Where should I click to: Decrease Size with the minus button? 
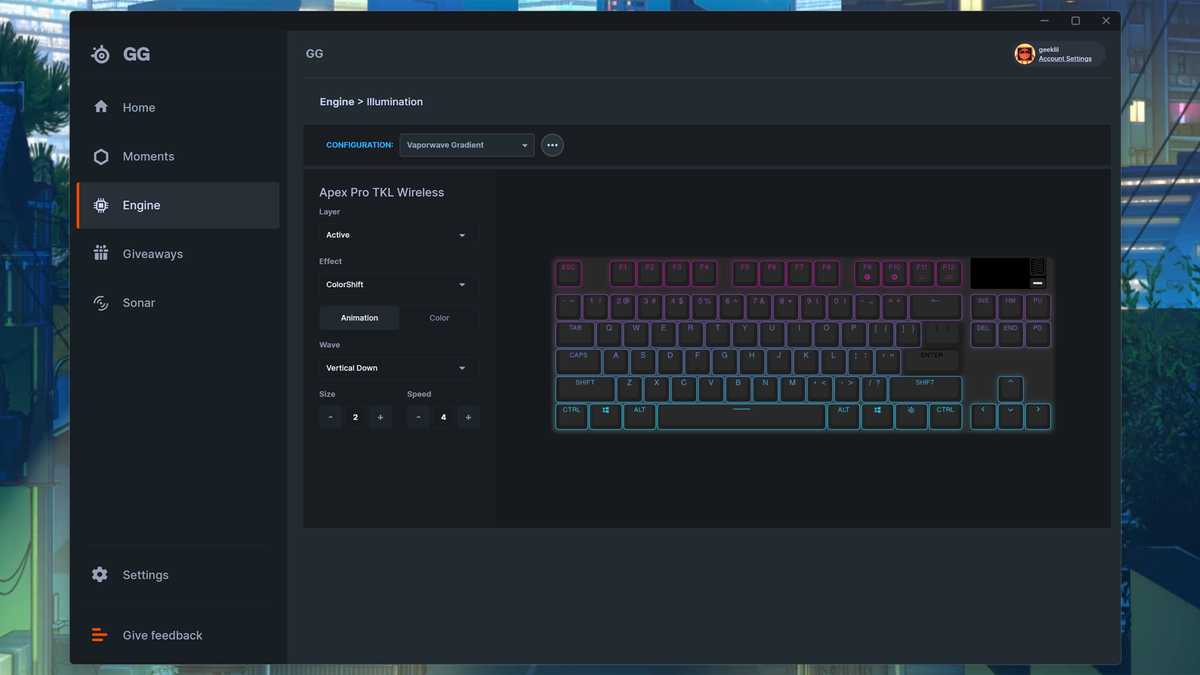coord(330,417)
